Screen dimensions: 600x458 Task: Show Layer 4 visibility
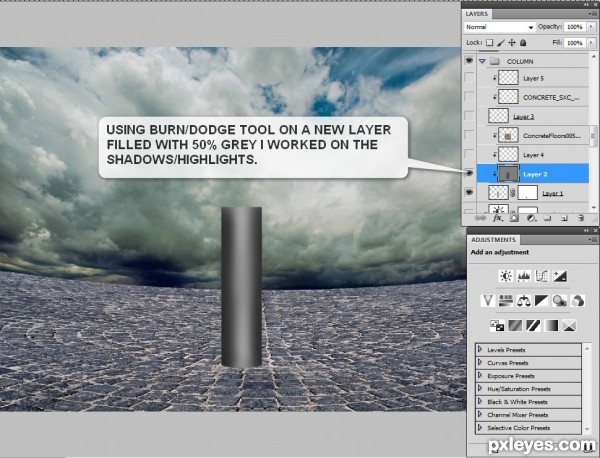click(469, 154)
